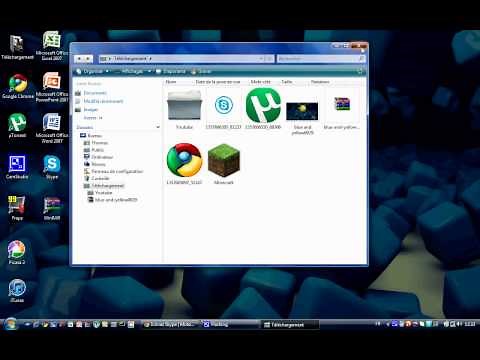Screen dimensions: 480x360
Task: Open the Windows Start orb
Action: pyautogui.click(x=10, y=324)
